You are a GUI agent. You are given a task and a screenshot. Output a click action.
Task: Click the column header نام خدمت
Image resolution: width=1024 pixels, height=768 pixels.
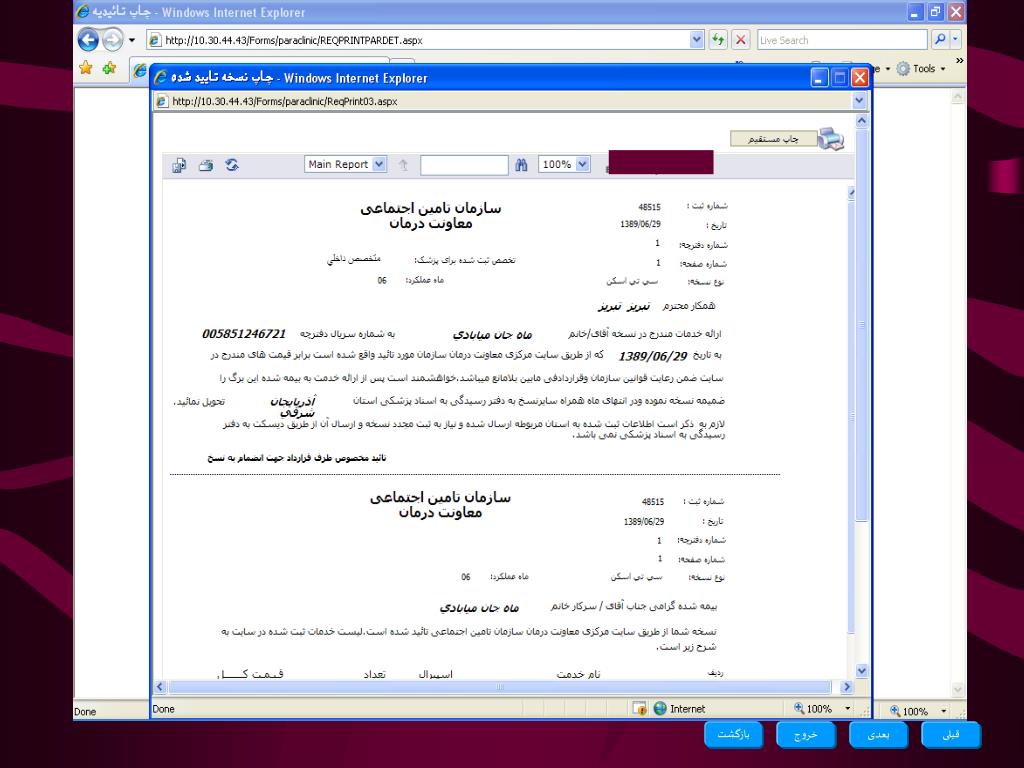[x=578, y=674]
